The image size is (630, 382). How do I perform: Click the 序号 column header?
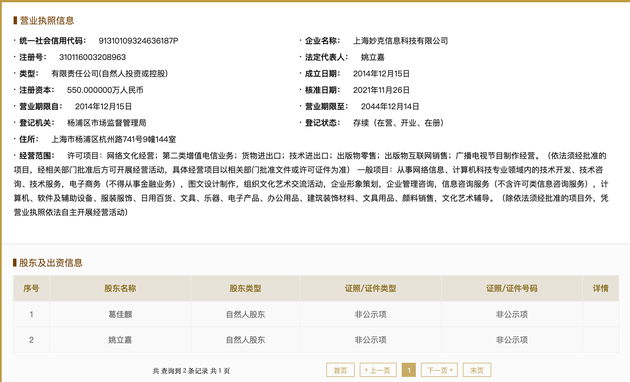[x=31, y=288]
